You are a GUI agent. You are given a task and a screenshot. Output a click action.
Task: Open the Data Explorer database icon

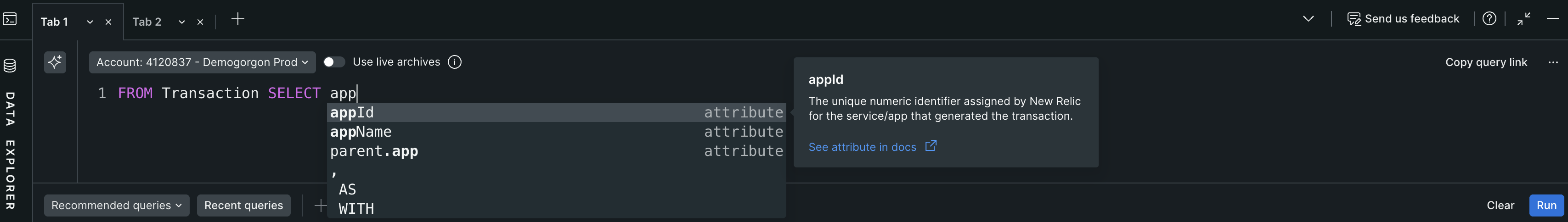point(10,66)
